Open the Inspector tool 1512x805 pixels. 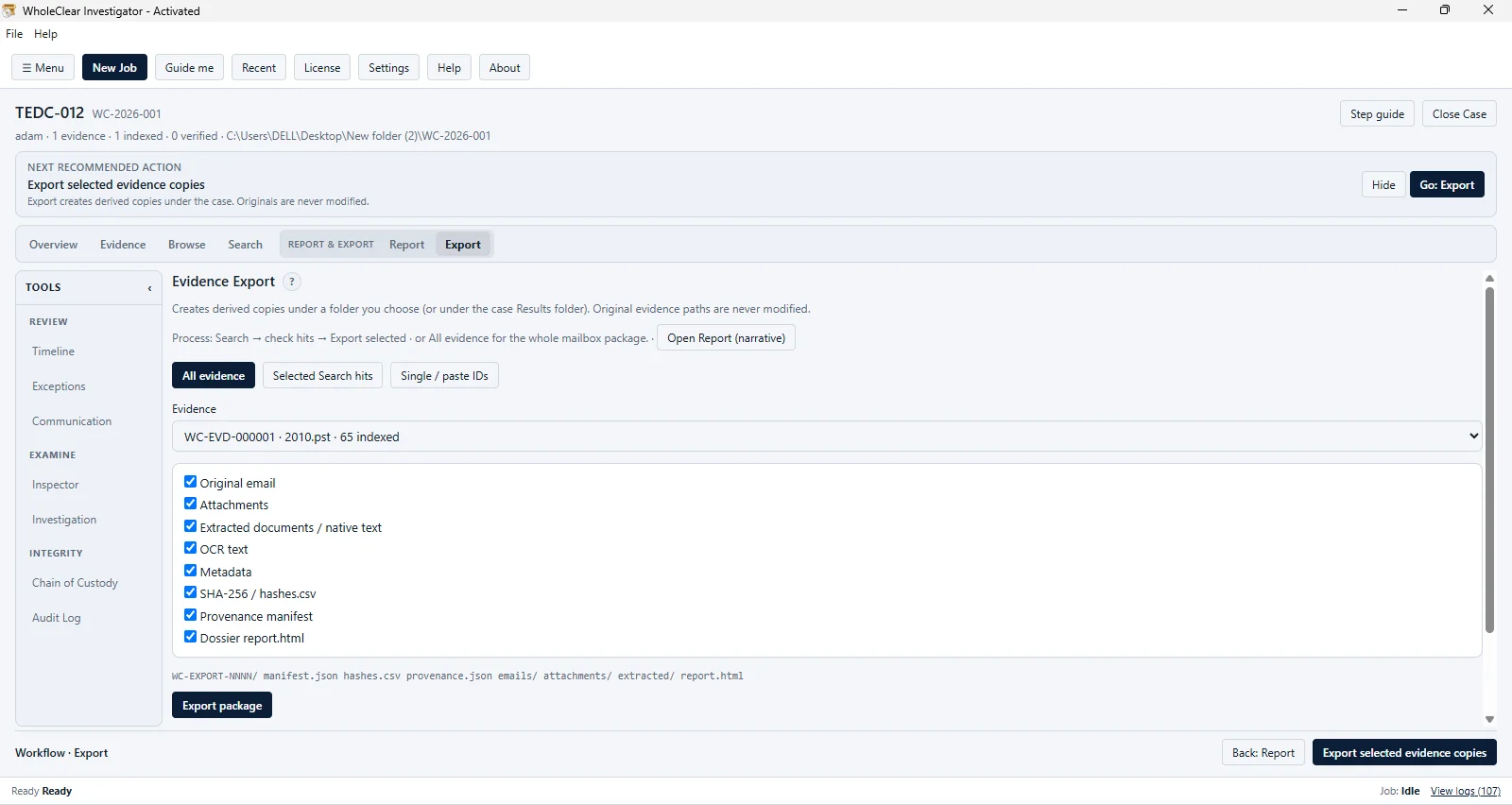coord(56,485)
